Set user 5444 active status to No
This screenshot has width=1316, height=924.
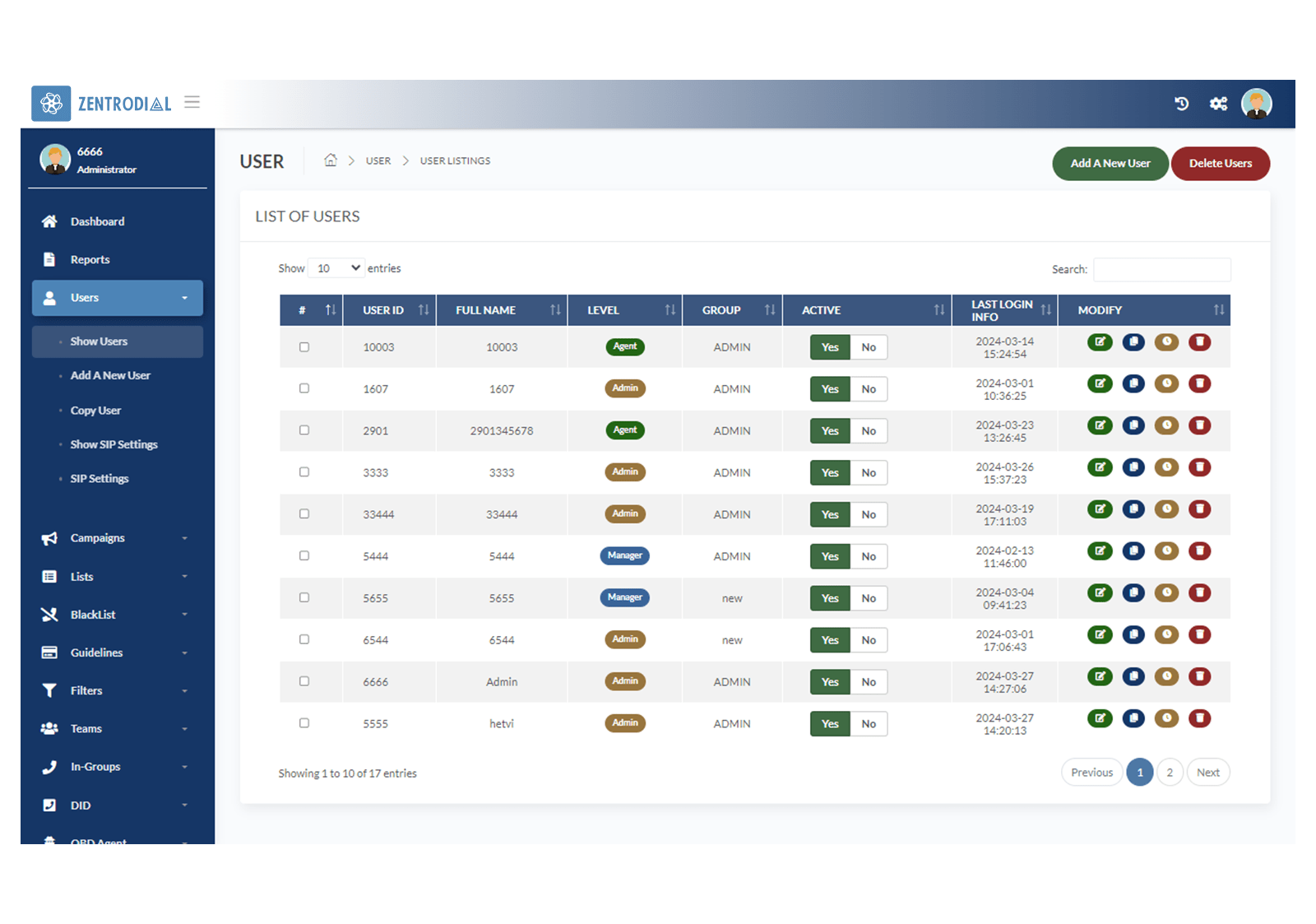coord(869,557)
